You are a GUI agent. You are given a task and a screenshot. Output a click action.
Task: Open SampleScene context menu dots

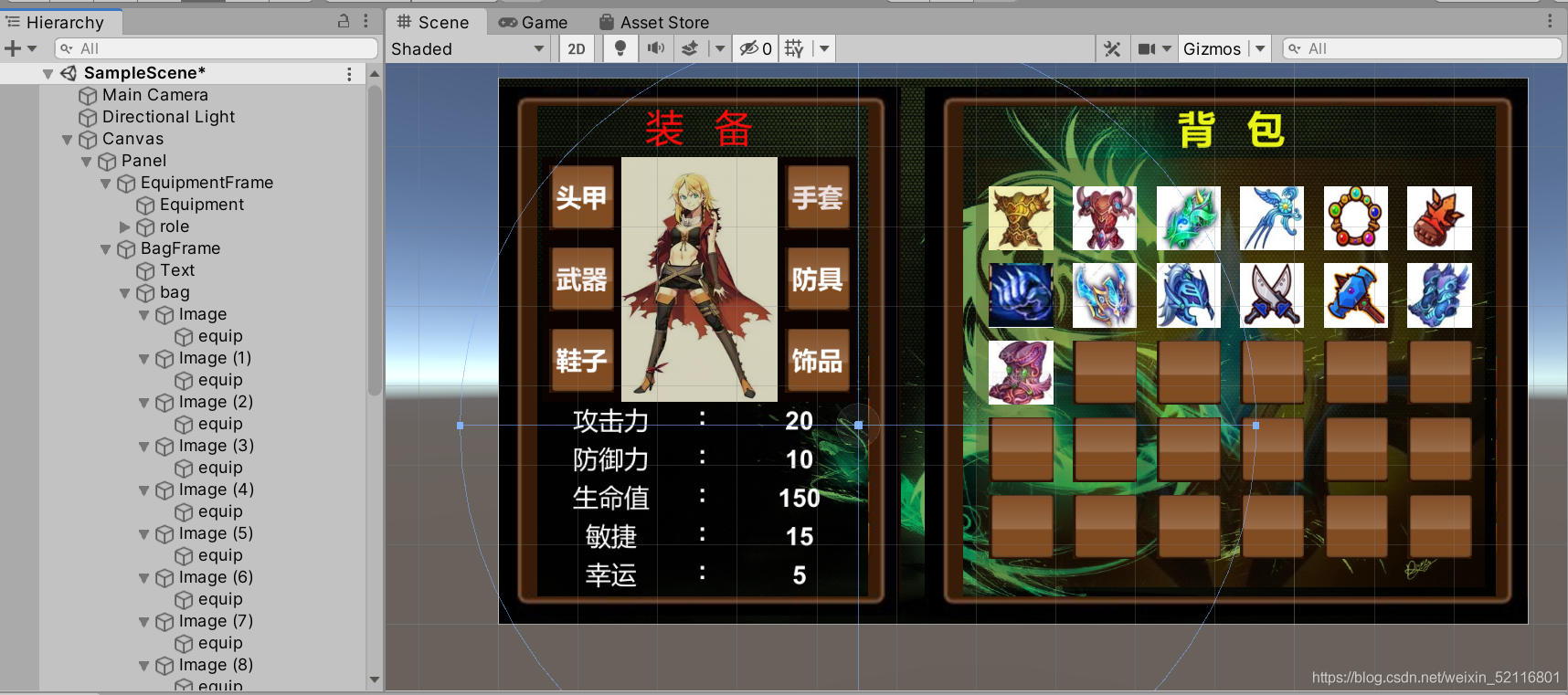[x=349, y=73]
